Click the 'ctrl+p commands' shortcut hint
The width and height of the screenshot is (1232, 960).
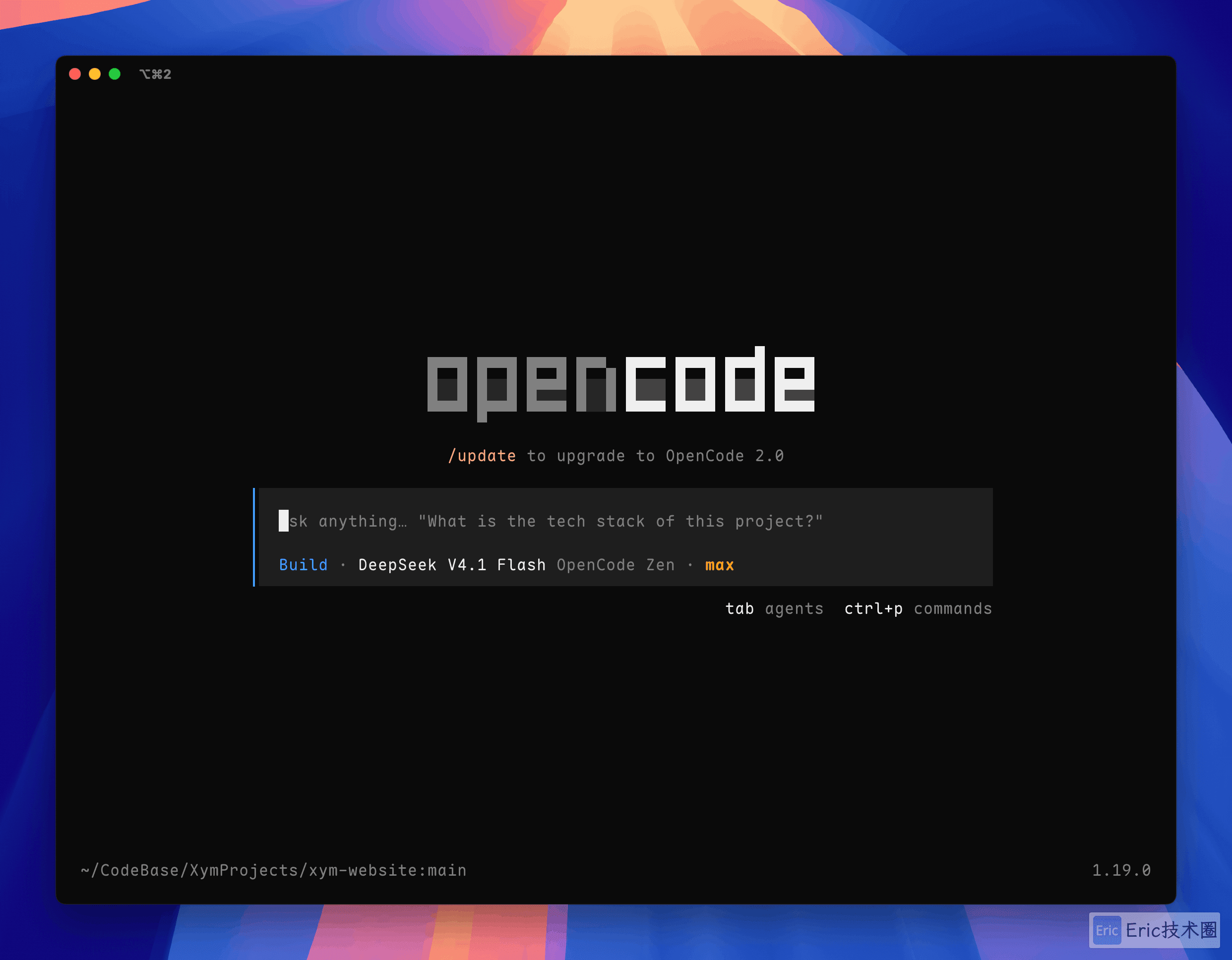pos(918,608)
